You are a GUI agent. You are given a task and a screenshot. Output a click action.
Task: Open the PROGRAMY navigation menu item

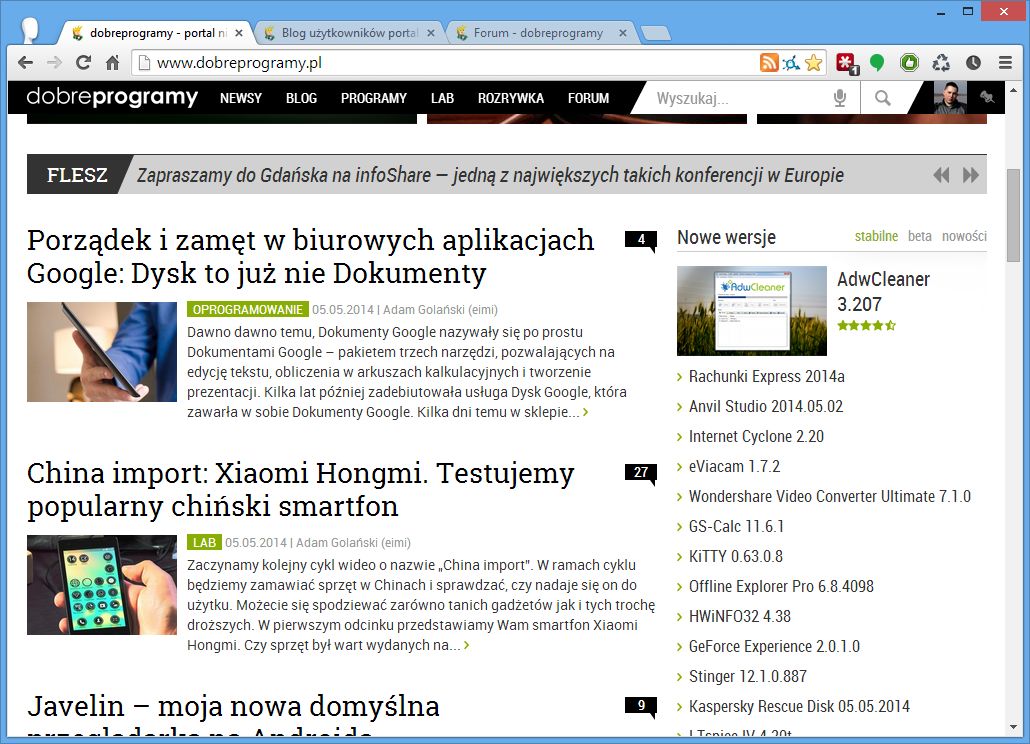coord(373,98)
